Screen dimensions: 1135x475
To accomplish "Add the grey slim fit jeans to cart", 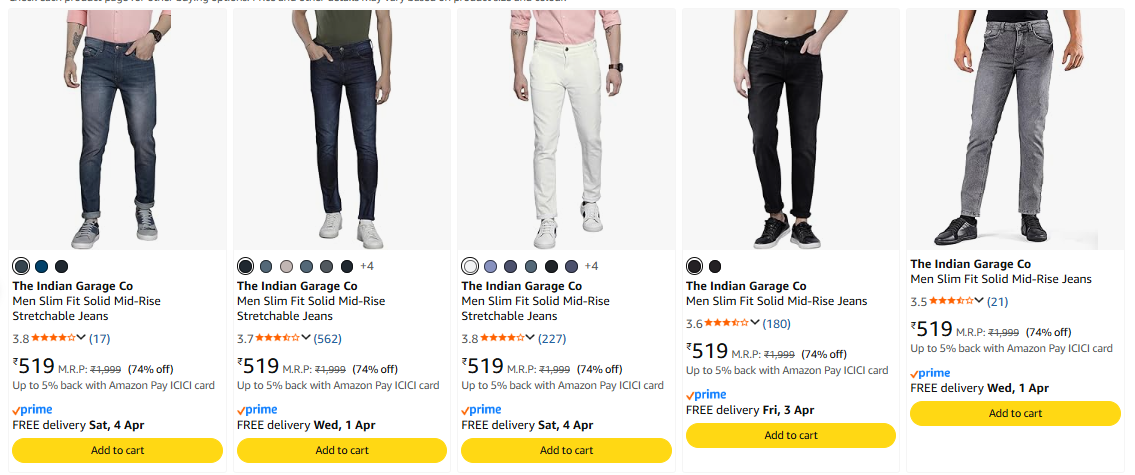I will click(x=1015, y=413).
